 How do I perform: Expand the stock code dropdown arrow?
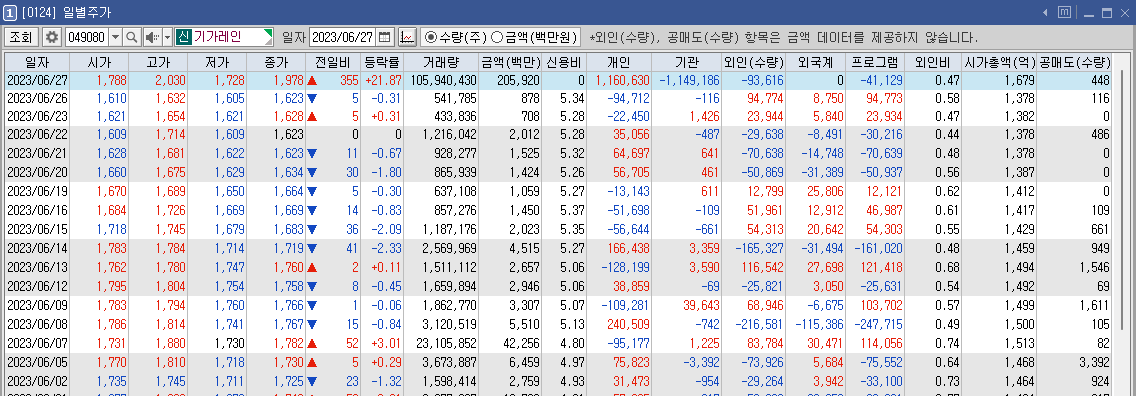click(115, 37)
